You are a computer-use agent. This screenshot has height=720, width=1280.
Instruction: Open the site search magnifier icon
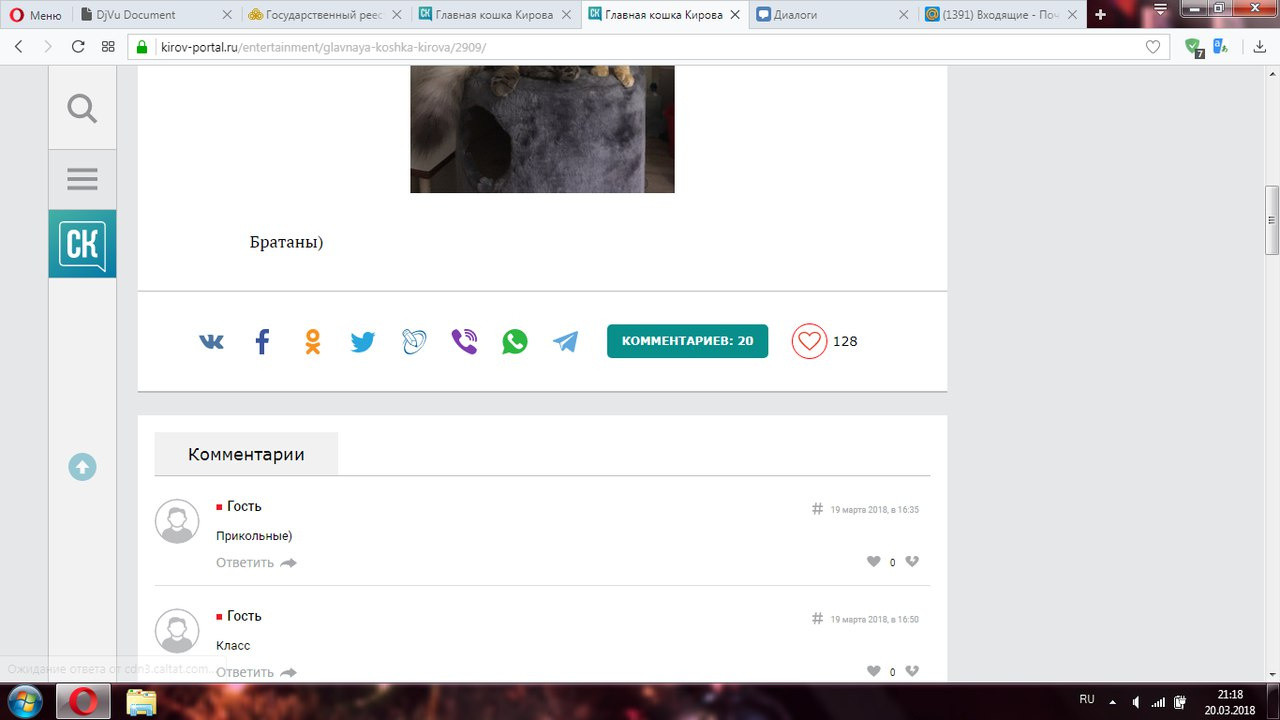coord(82,108)
